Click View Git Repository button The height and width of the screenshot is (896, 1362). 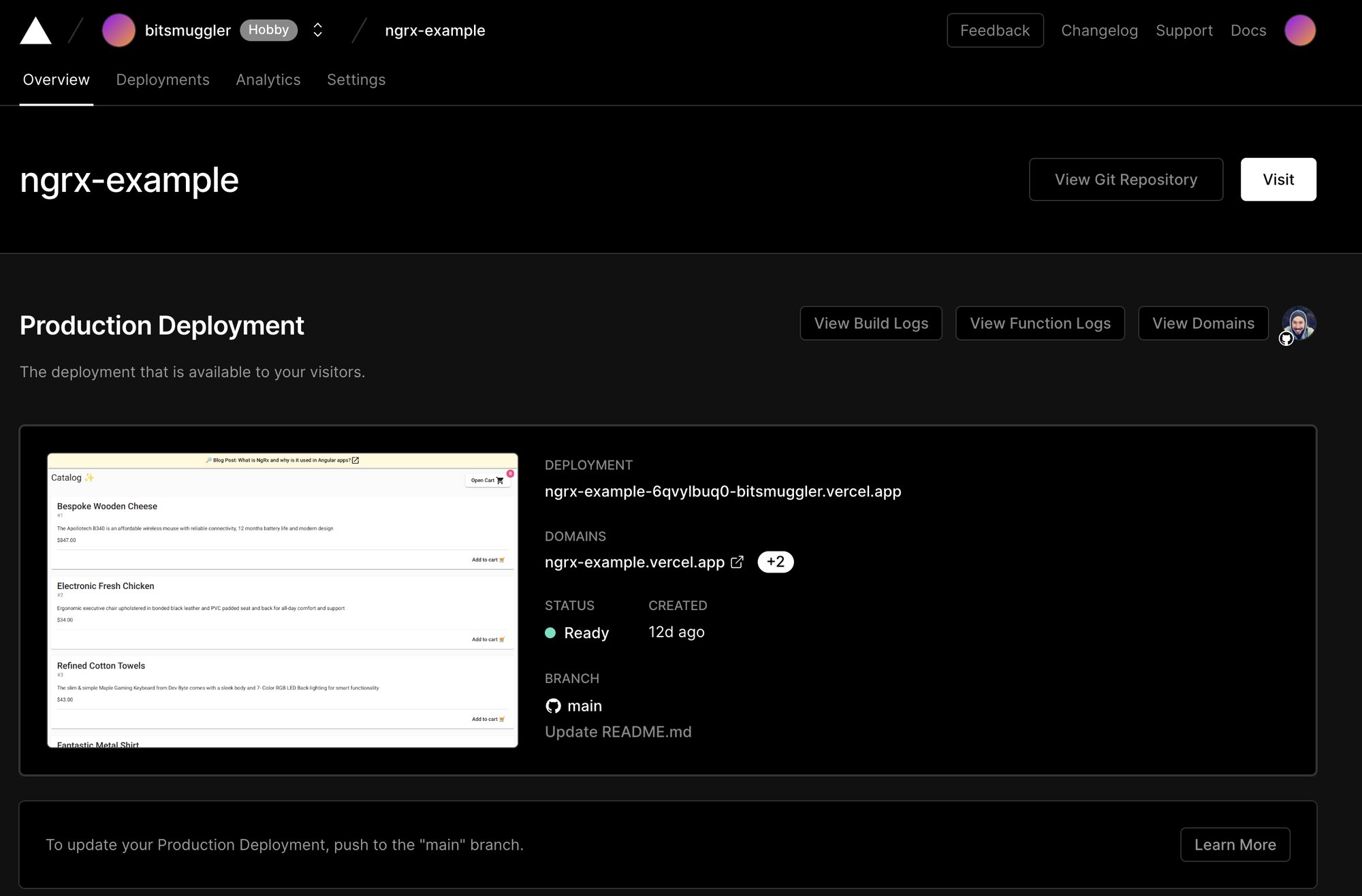[x=1126, y=180]
